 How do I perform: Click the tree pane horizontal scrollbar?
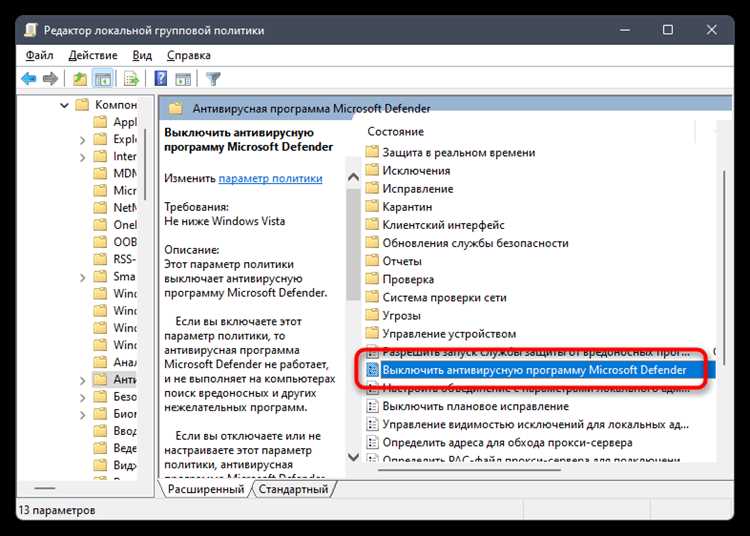[x=45, y=488]
